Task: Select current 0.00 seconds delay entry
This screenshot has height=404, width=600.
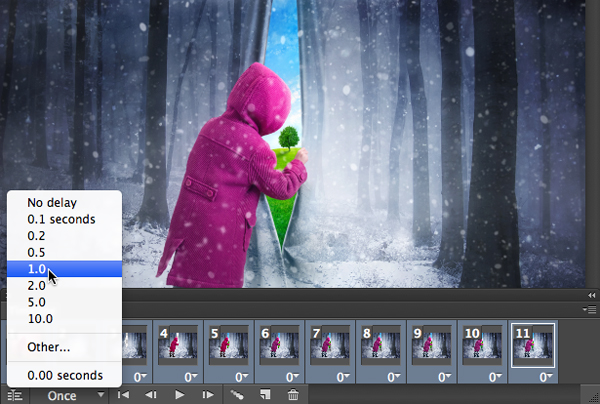Action: pyautogui.click(x=64, y=375)
